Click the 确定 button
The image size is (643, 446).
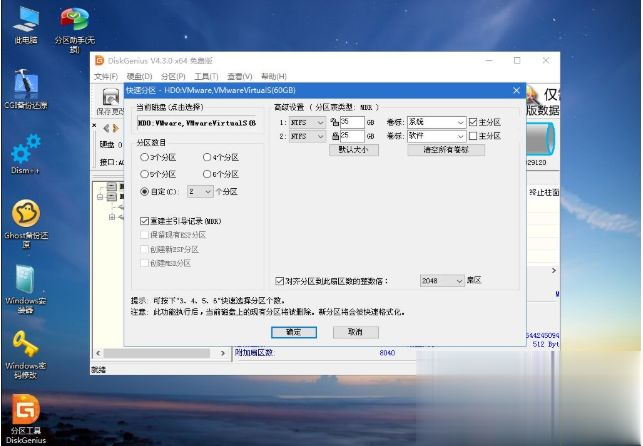coord(294,332)
